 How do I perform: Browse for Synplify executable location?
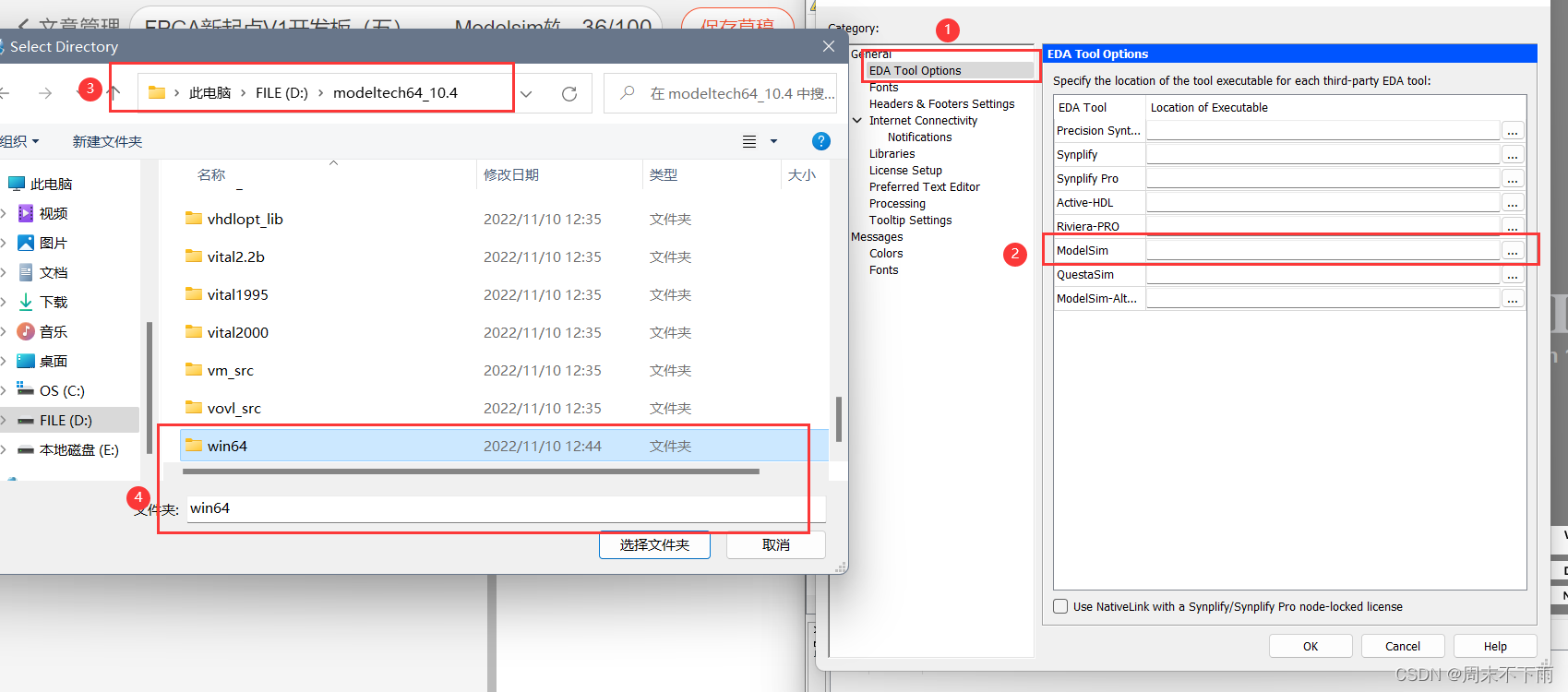coord(1513,155)
